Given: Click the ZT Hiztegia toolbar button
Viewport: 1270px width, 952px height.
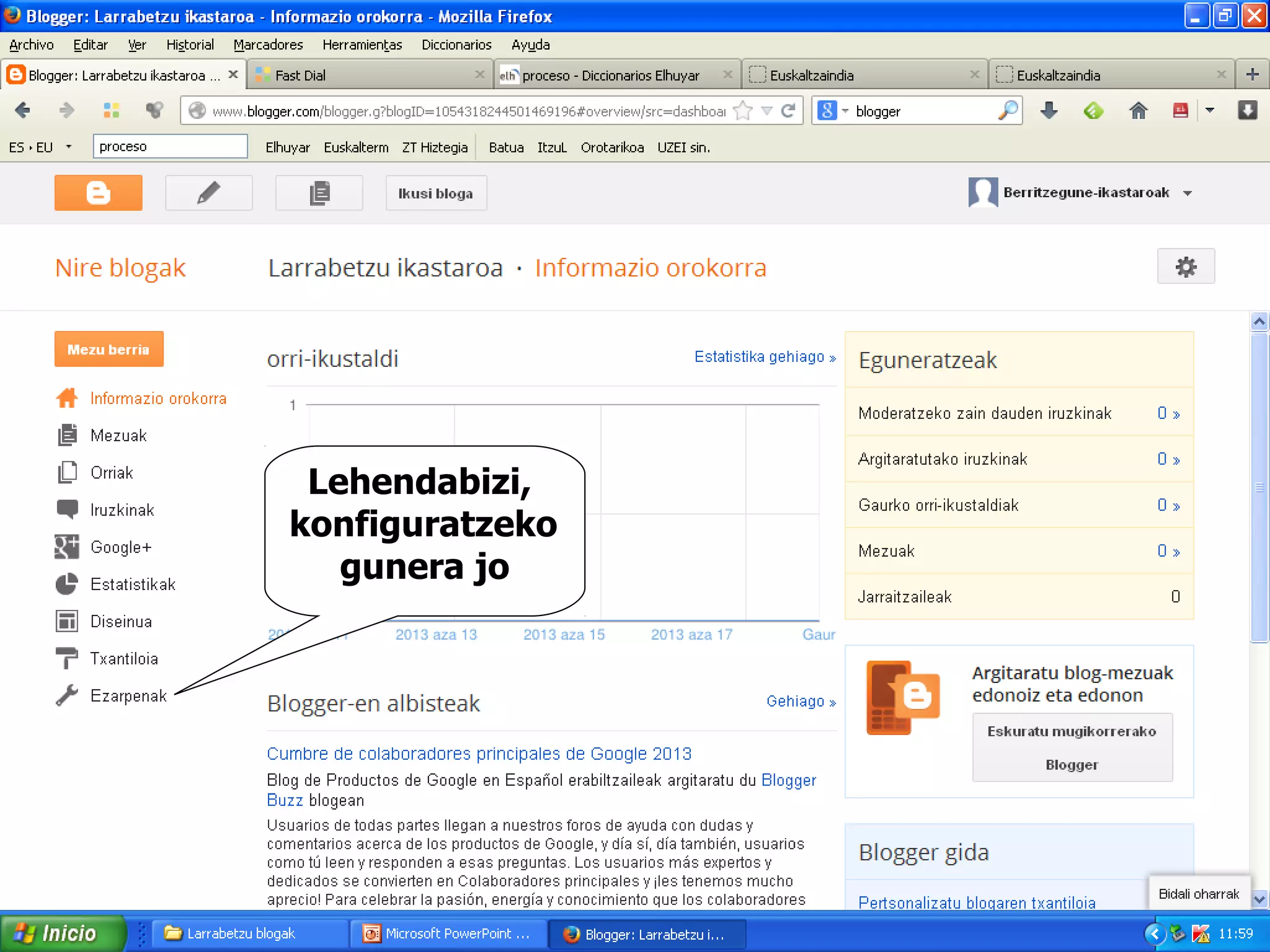Looking at the screenshot, I should click(x=435, y=148).
